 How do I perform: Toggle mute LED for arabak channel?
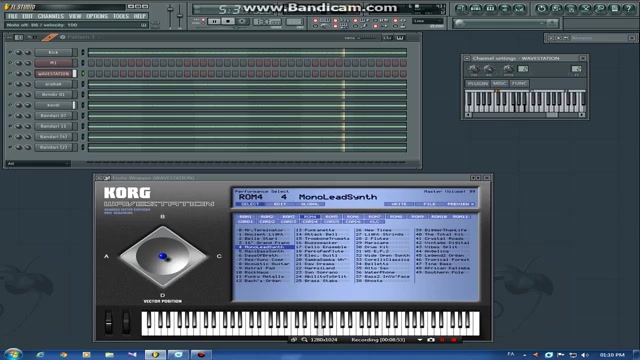pyautogui.click(x=10, y=84)
